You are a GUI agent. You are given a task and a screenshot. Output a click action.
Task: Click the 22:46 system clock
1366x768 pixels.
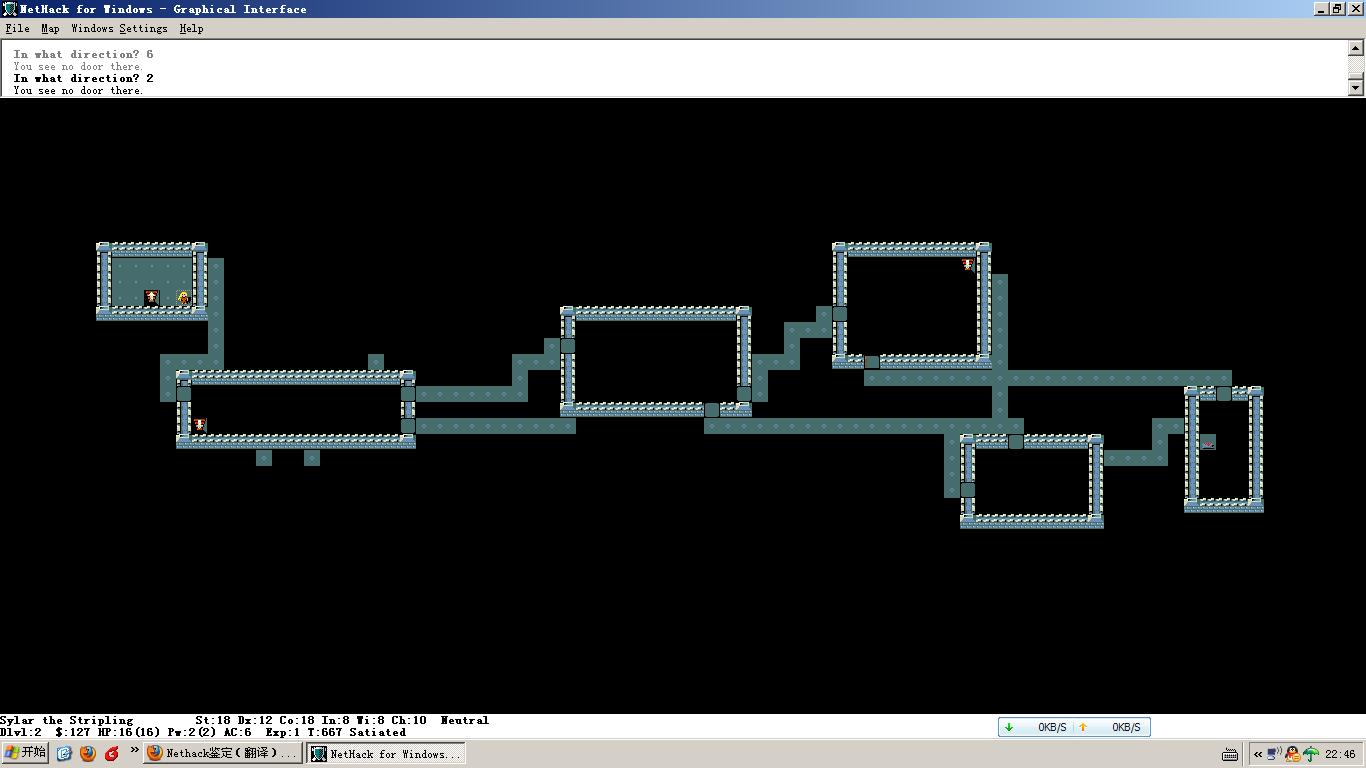[1340, 754]
